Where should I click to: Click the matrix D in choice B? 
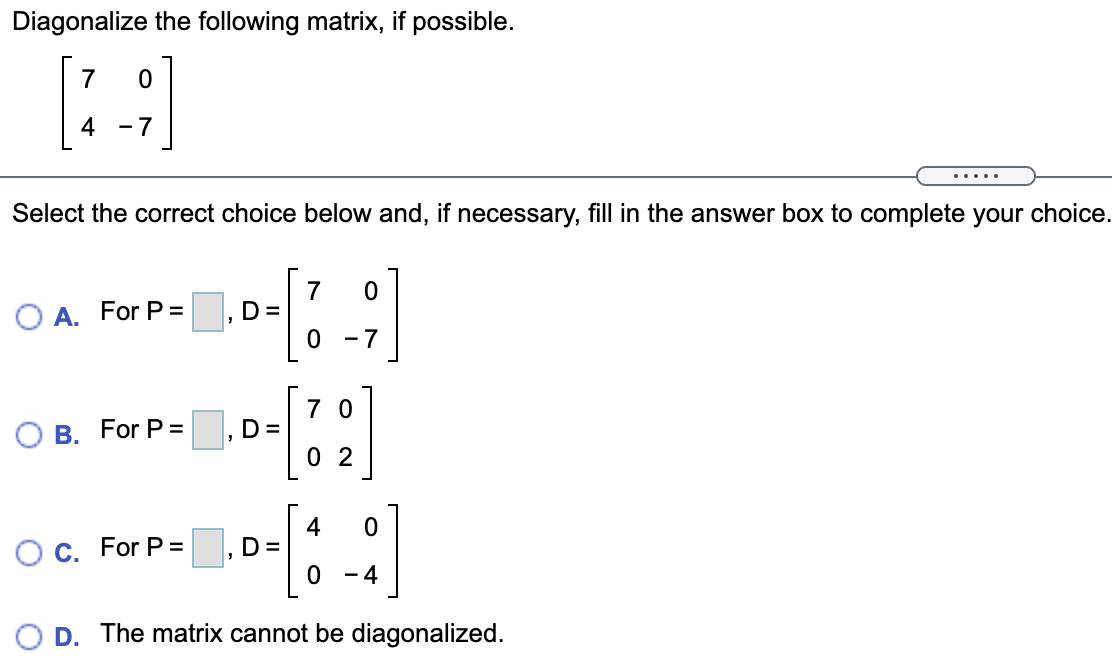330,430
